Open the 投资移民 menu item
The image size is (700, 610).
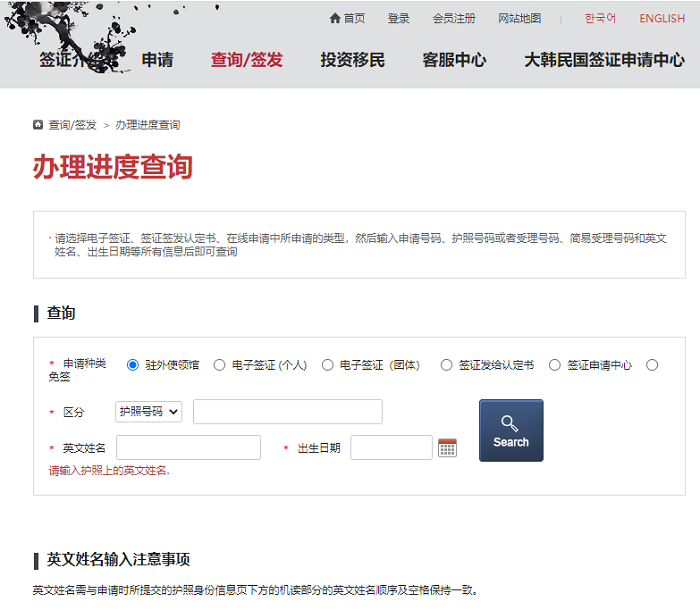353,60
